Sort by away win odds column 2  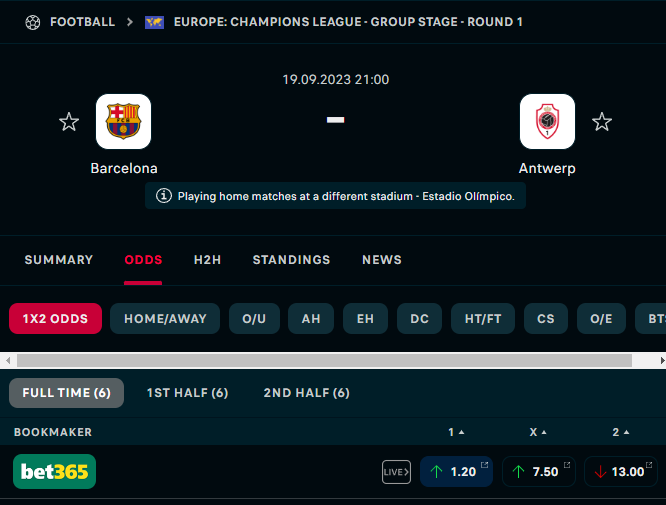[x=621, y=432]
